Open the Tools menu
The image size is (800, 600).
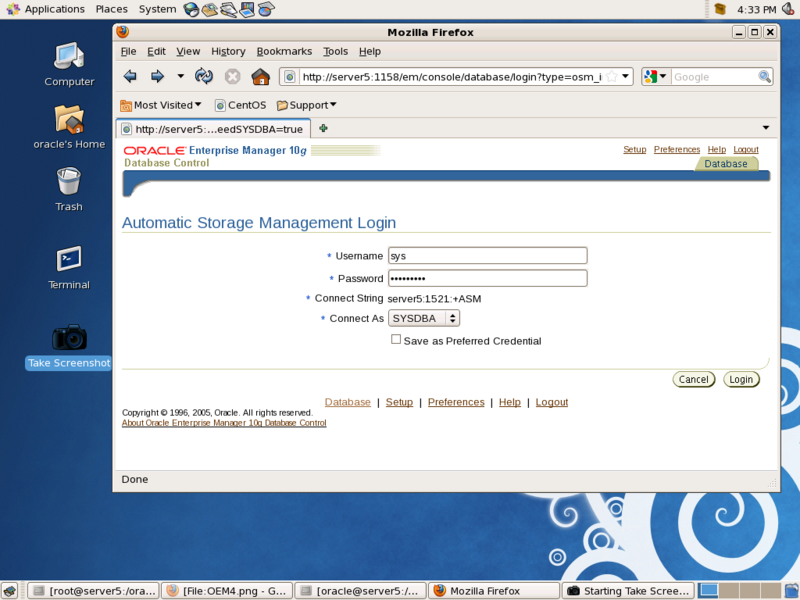tap(335, 52)
